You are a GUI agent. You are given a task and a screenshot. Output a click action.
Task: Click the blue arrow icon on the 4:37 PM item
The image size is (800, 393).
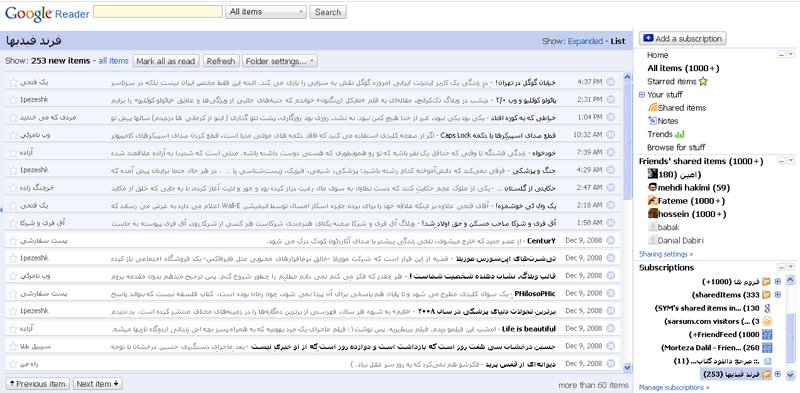tap(611, 82)
